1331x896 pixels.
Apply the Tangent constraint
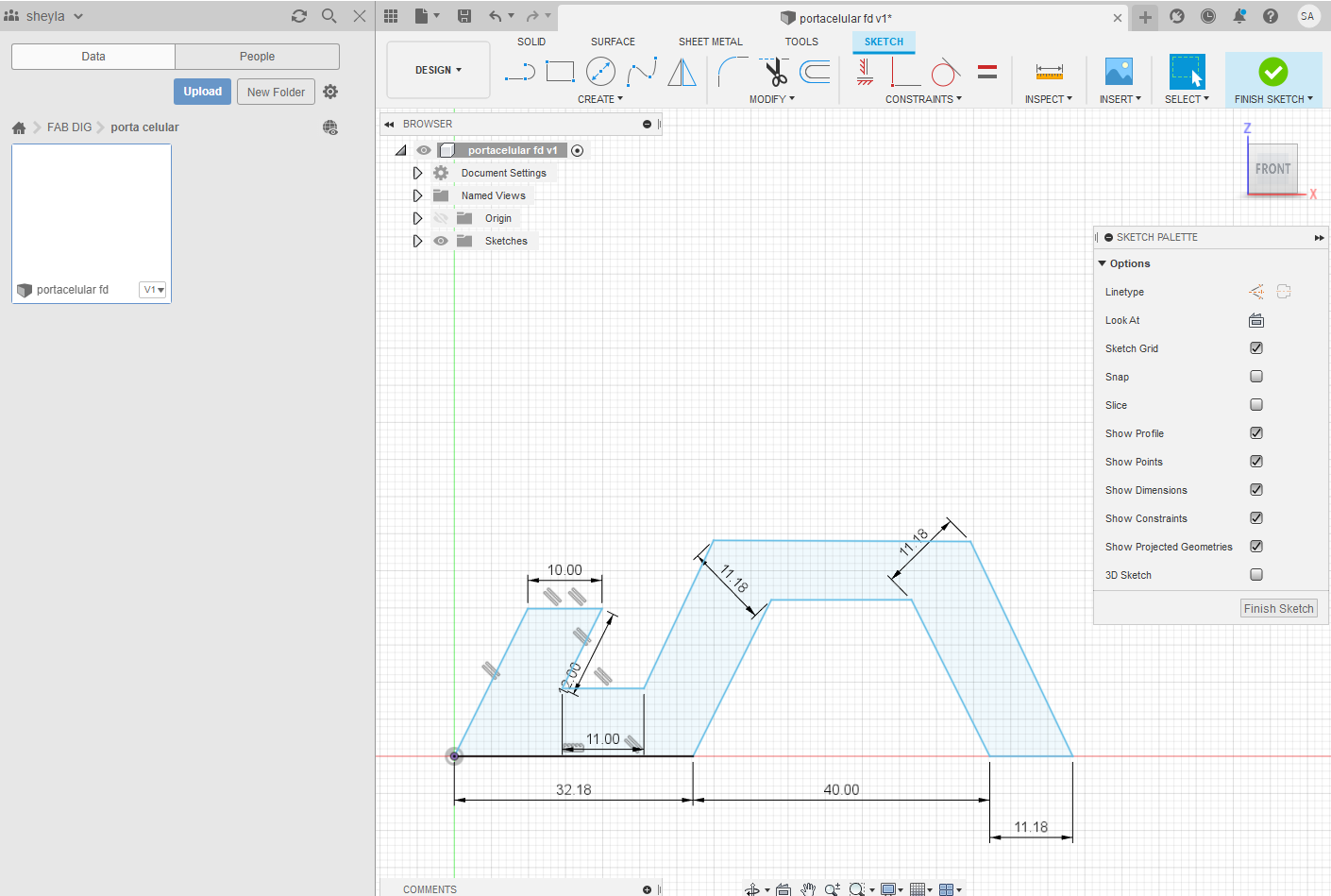(945, 72)
